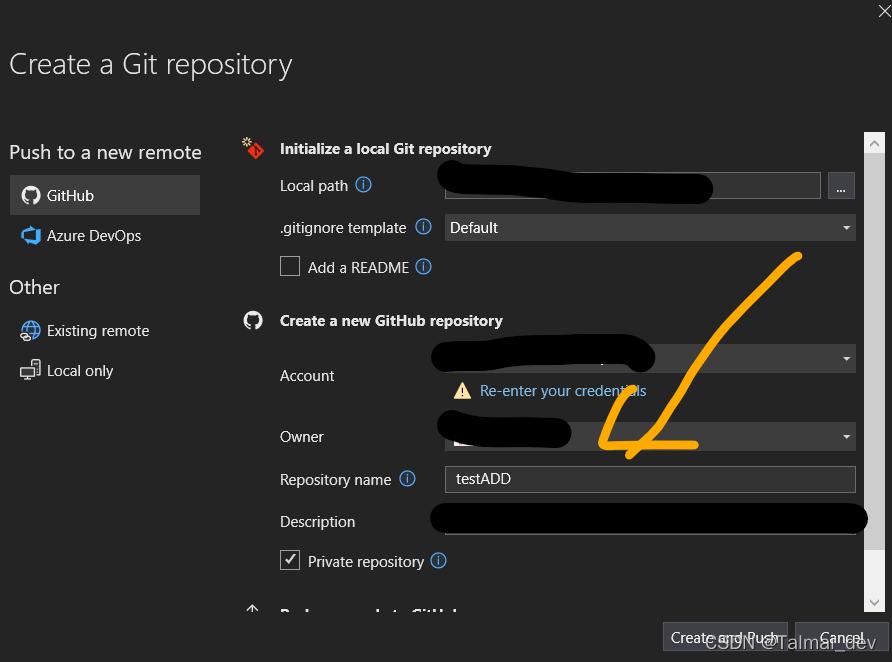Screen dimensions: 892x662
Task: Click the scrollbar down arrow
Action: tap(874, 602)
